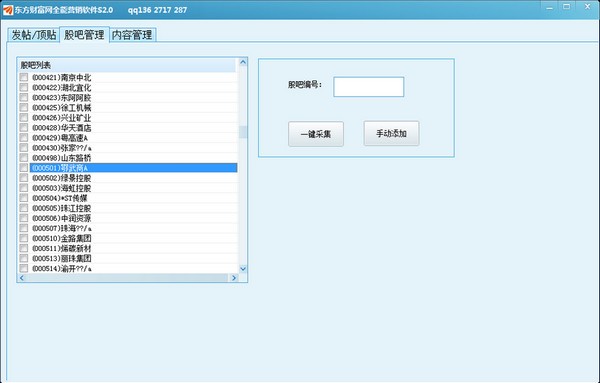
Task: Switch to the 发帖/顶贴 tab
Action: click(34, 35)
